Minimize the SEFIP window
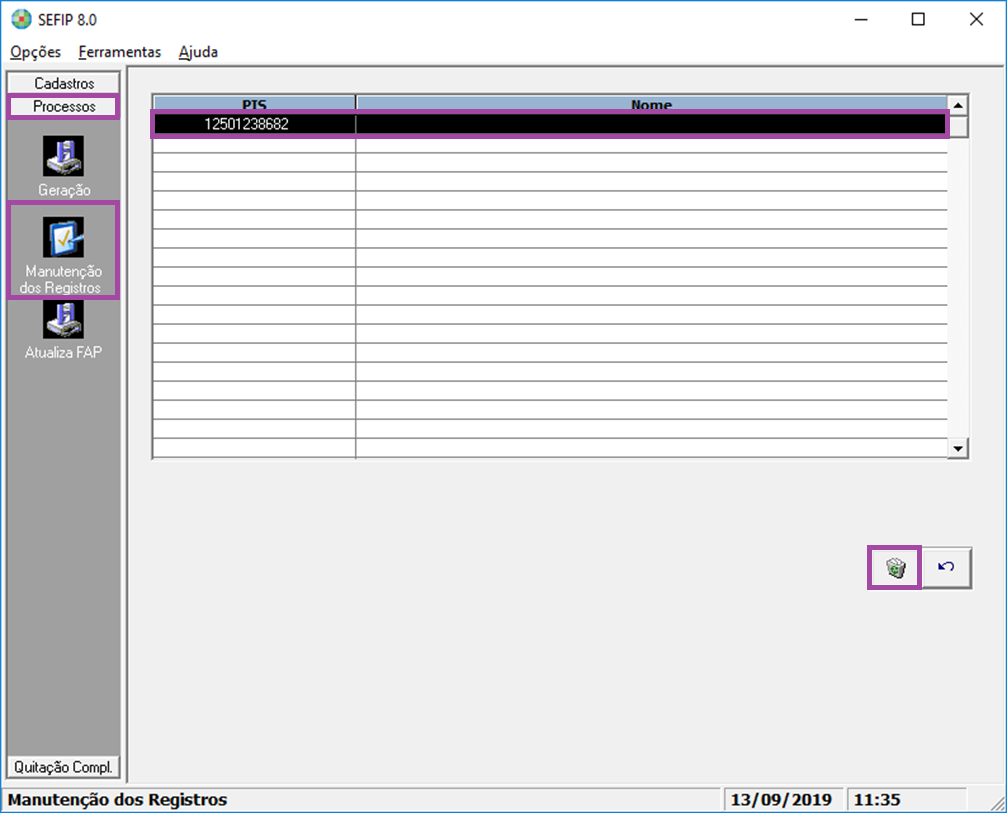Viewport: 1007px width, 813px height. click(861, 19)
